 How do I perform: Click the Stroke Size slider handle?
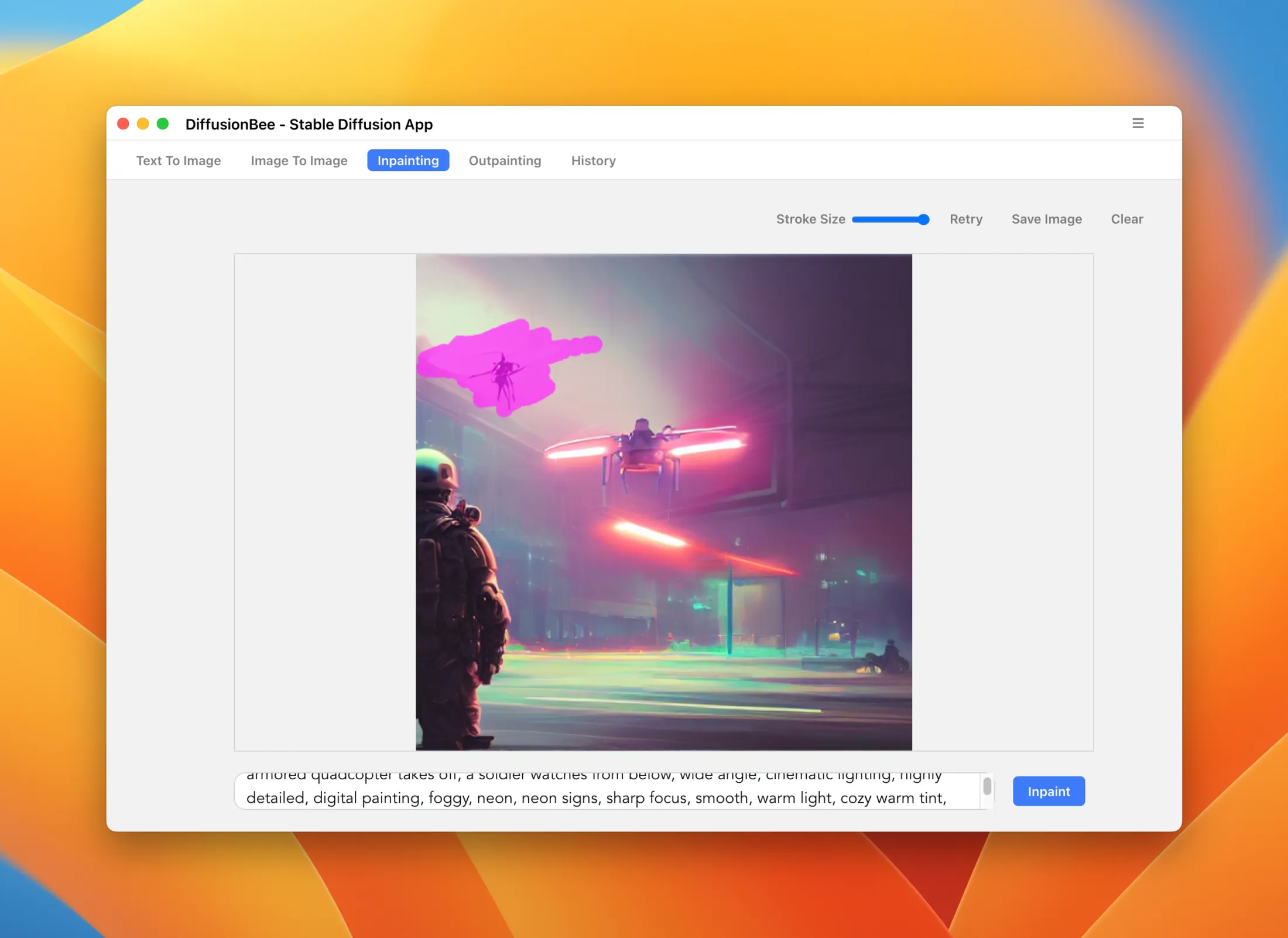click(923, 220)
